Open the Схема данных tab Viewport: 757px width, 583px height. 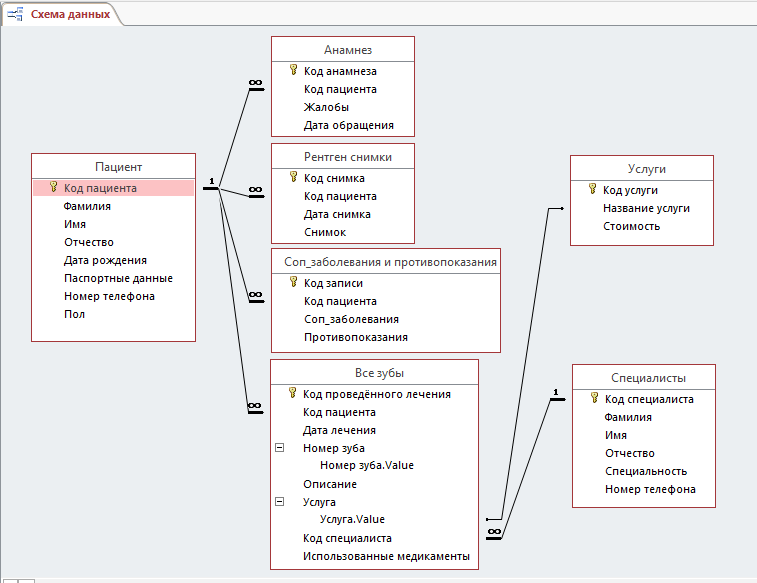coord(62,14)
